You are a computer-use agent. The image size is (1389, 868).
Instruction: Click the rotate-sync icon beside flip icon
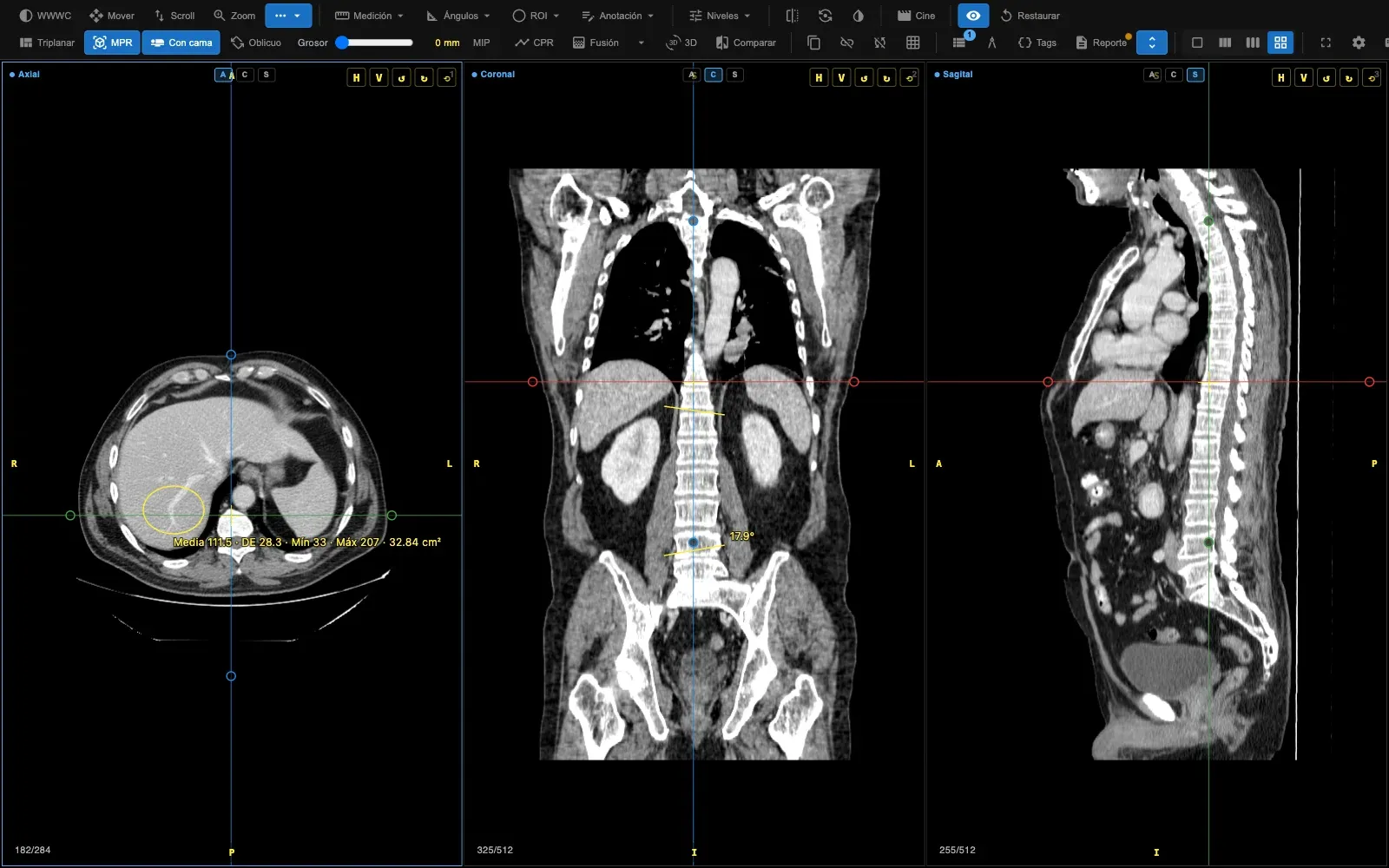click(825, 16)
